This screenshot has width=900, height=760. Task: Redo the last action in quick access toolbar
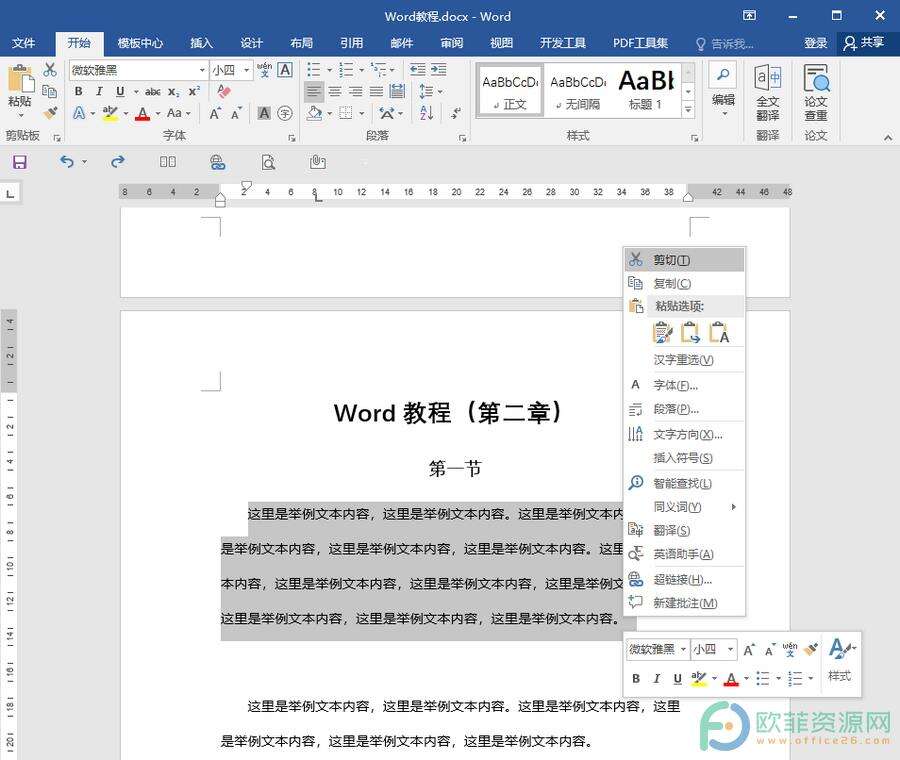tap(118, 162)
